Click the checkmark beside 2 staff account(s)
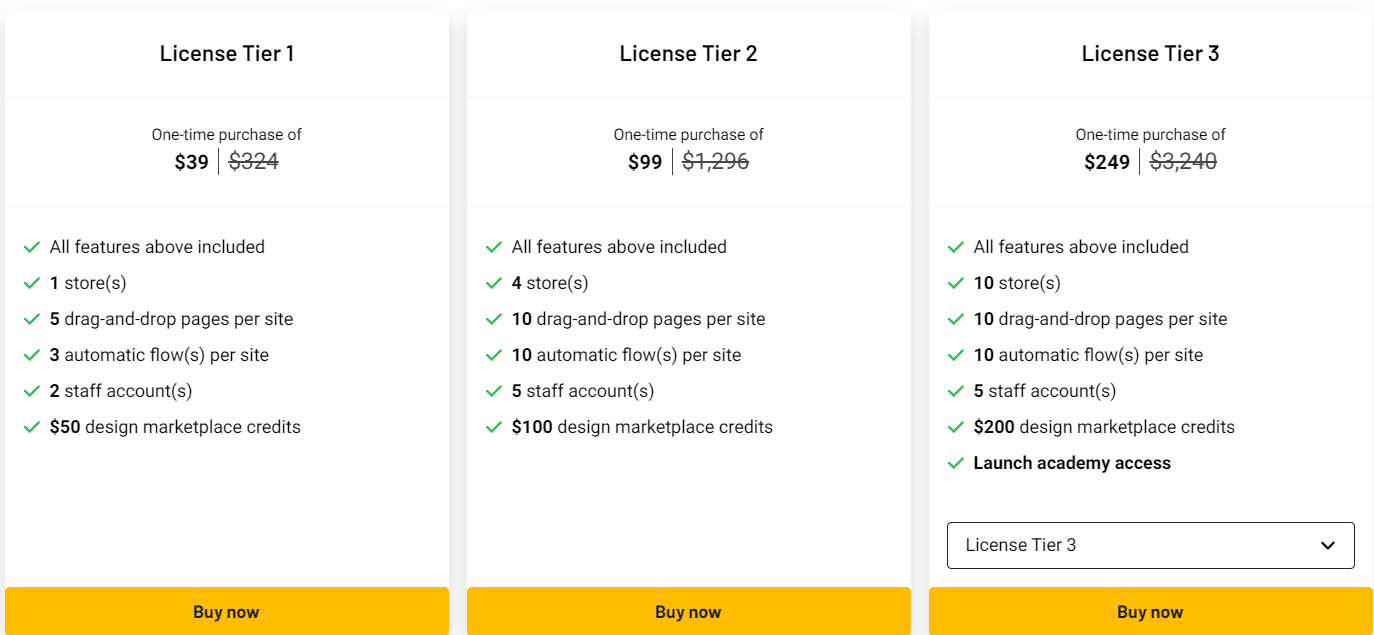The width and height of the screenshot is (1374, 635). tap(32, 390)
